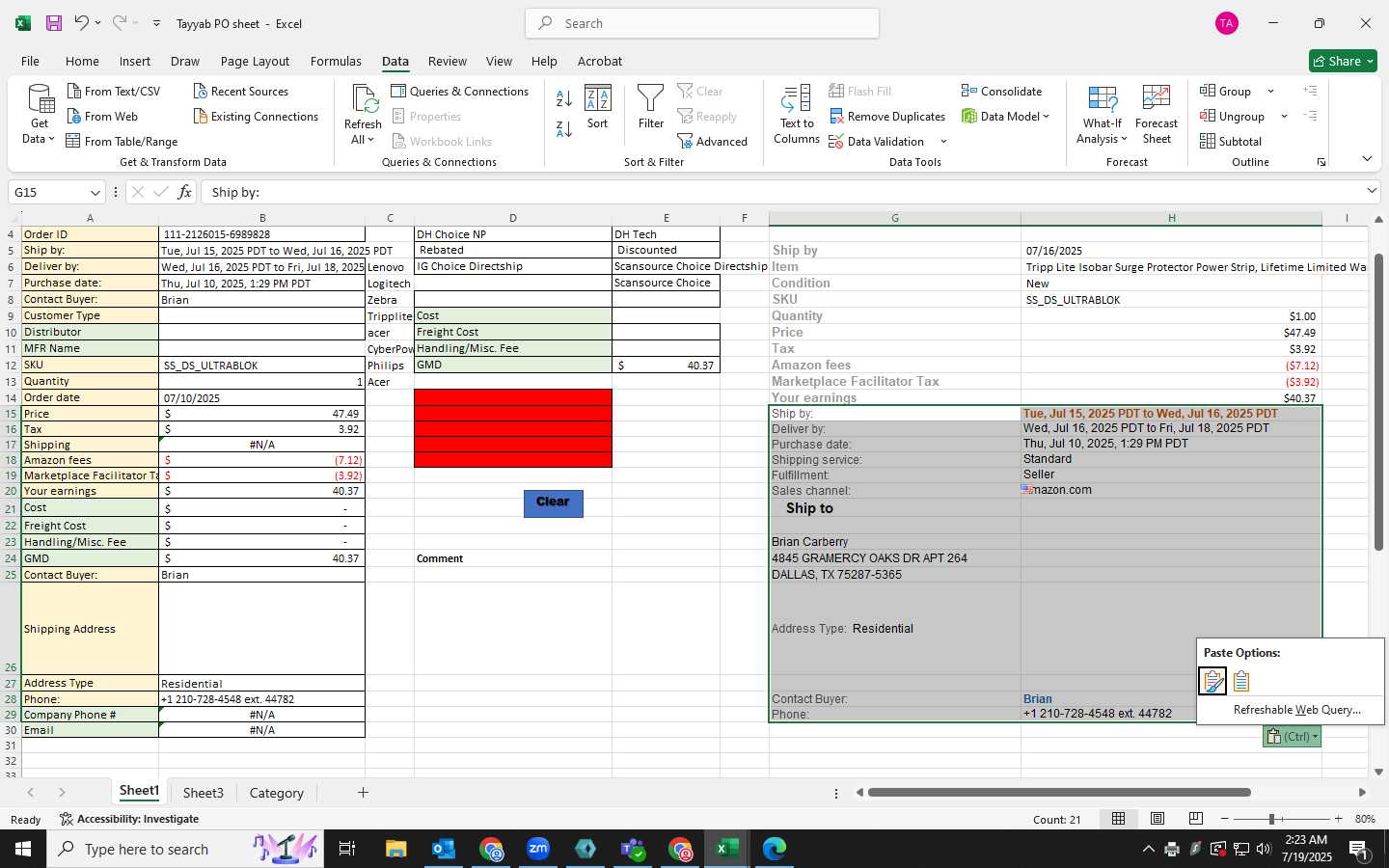Expand the Name Box dropdown
This screenshot has width=1389, height=868.
[x=95, y=193]
